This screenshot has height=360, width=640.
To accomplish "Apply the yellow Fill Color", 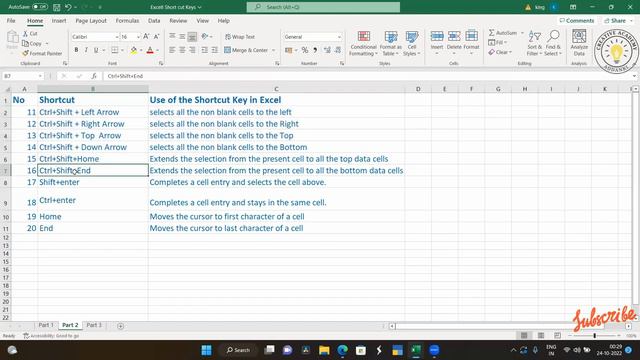I will click(x=133, y=50).
